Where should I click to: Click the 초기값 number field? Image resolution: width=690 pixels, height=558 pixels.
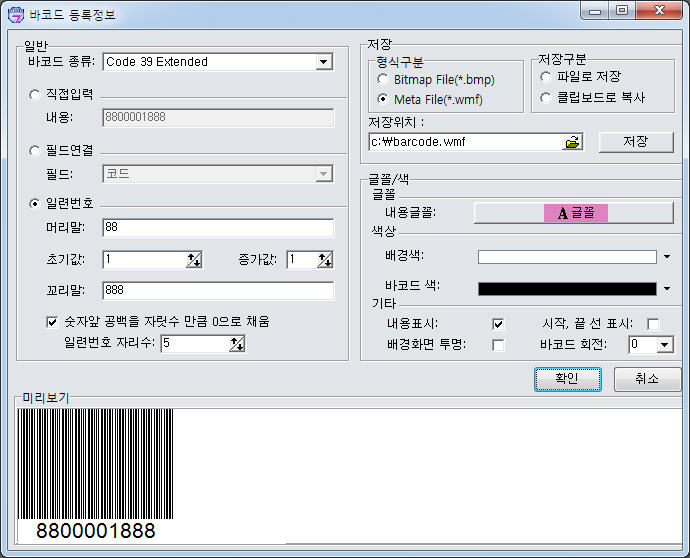tap(145, 260)
